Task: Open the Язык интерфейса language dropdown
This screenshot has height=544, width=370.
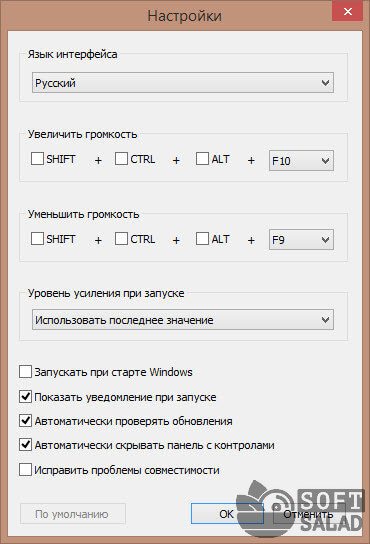Action: pyautogui.click(x=183, y=83)
